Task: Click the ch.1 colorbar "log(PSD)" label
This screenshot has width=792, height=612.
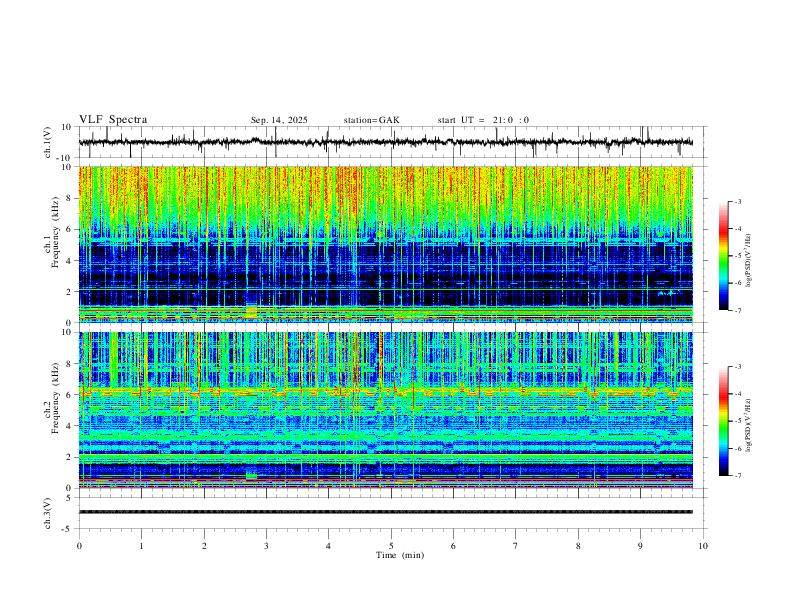Action: tap(749, 261)
